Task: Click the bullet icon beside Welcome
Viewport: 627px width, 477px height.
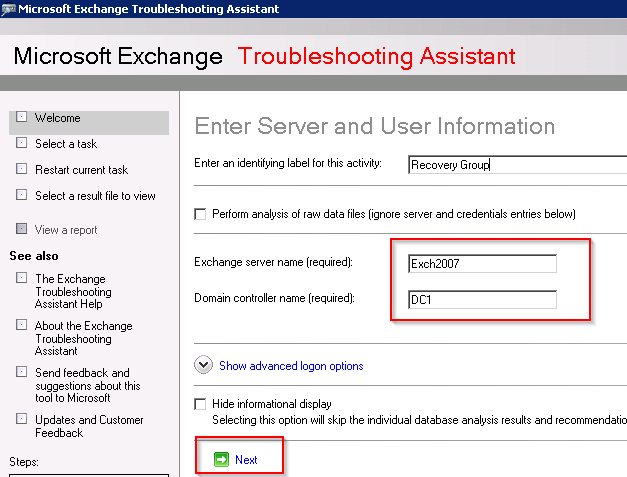Action: click(21, 117)
